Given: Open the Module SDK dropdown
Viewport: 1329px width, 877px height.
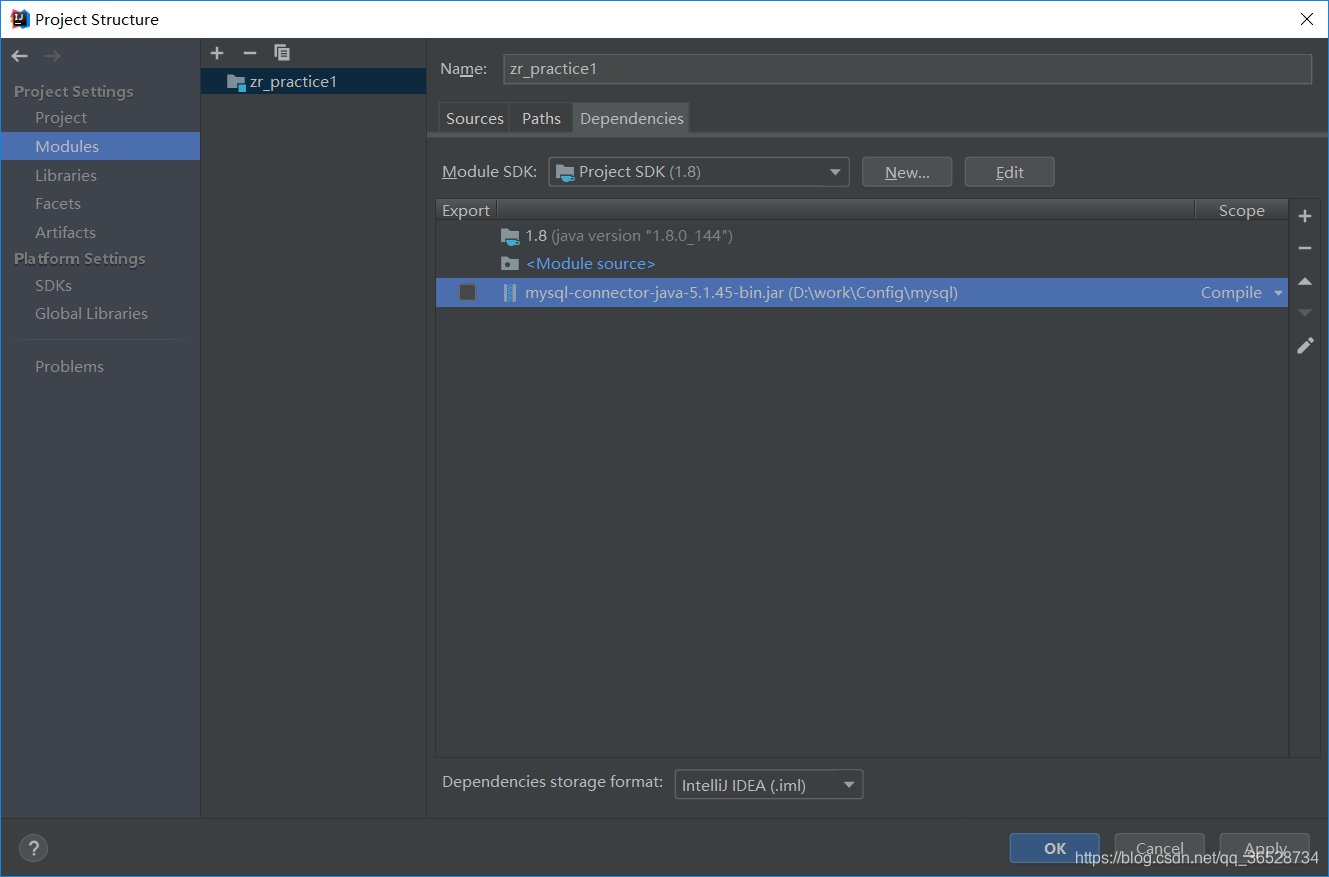Looking at the screenshot, I should point(698,172).
